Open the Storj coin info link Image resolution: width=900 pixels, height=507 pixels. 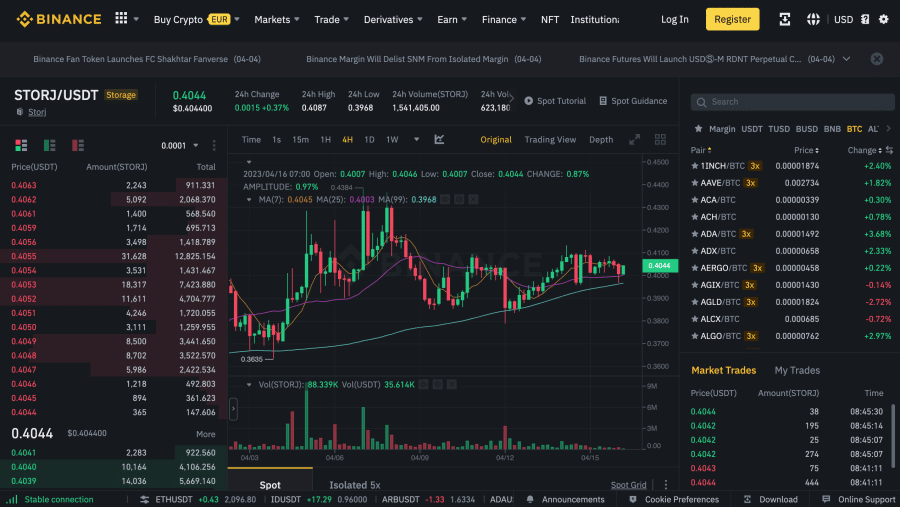(37, 111)
